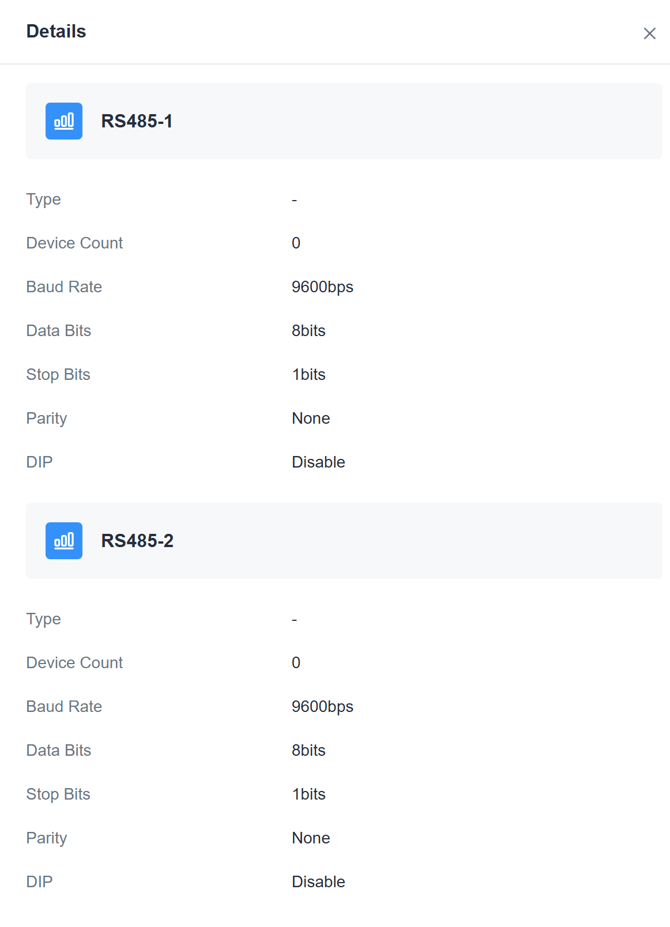Click the RS485-2 Type label

(43, 619)
